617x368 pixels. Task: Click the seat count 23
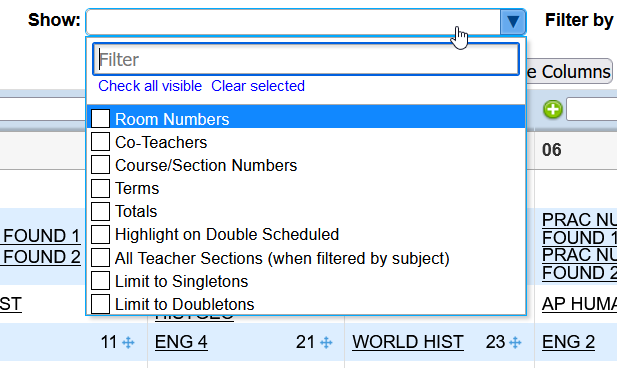(x=495, y=342)
